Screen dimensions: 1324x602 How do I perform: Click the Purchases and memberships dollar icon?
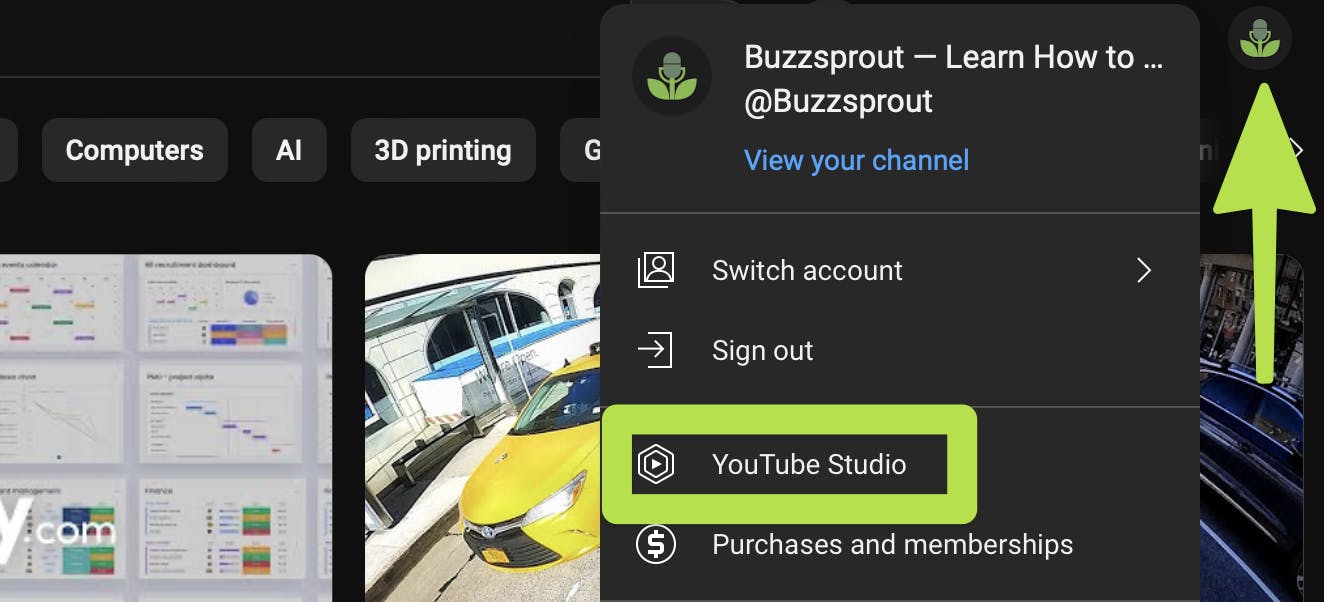656,545
